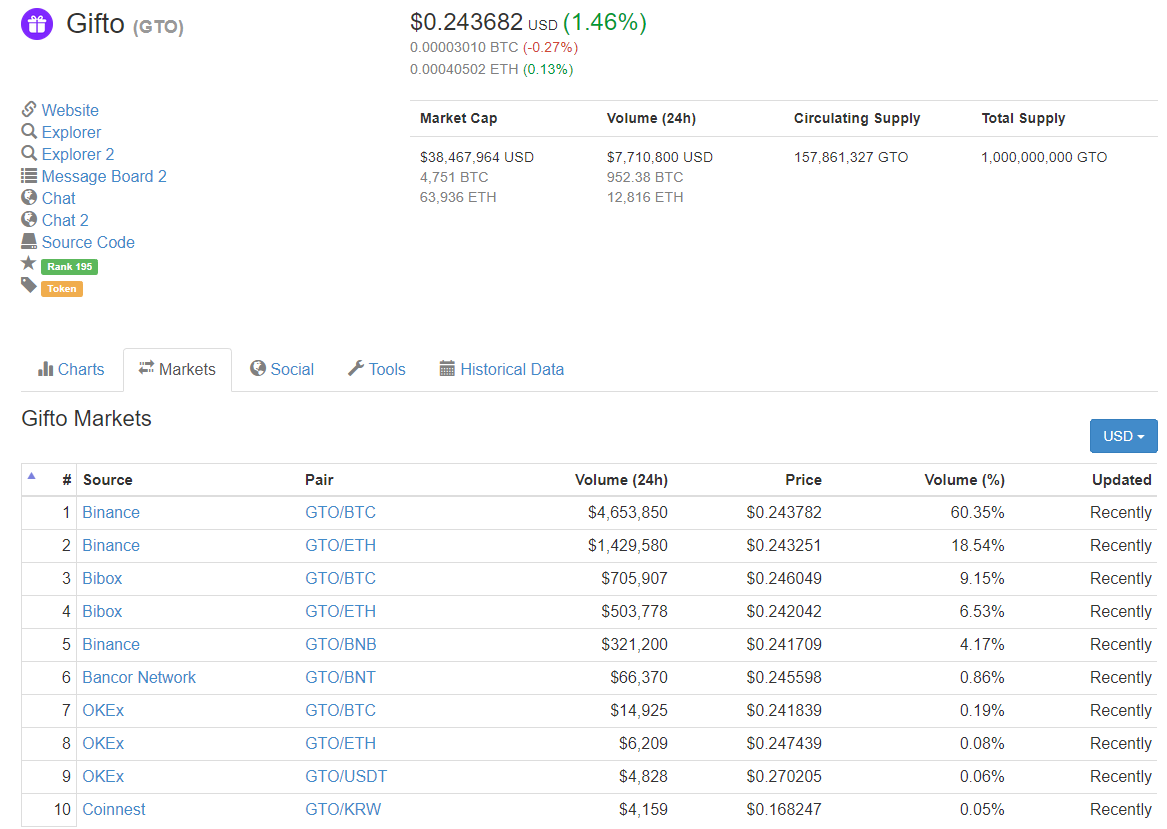Screen dimensions: 1167x829
Task: Click the green Rank 195 badge
Action: pos(70,266)
